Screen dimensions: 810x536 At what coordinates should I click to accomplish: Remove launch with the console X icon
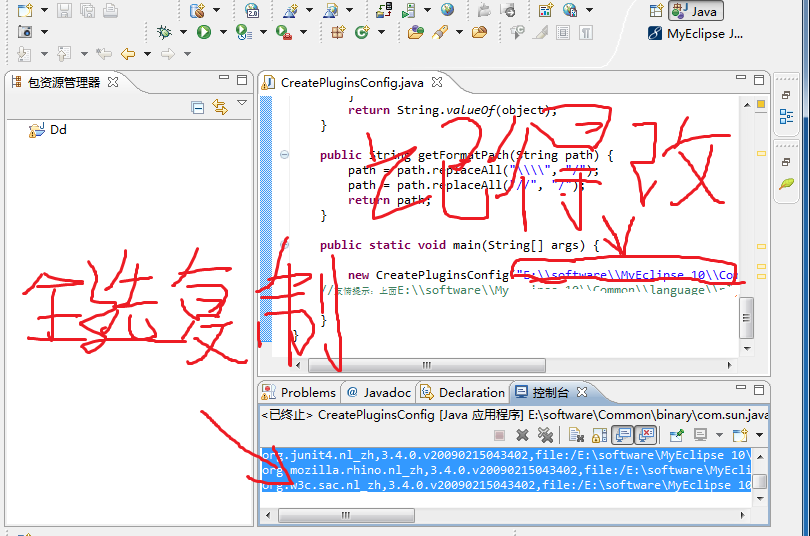[x=522, y=435]
